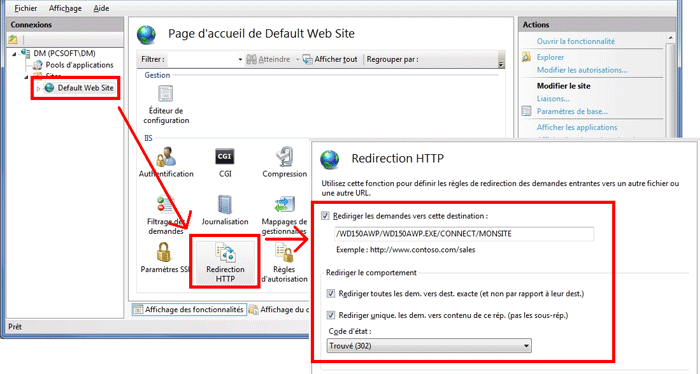Switch to Affichage du contenu tab

(279, 309)
